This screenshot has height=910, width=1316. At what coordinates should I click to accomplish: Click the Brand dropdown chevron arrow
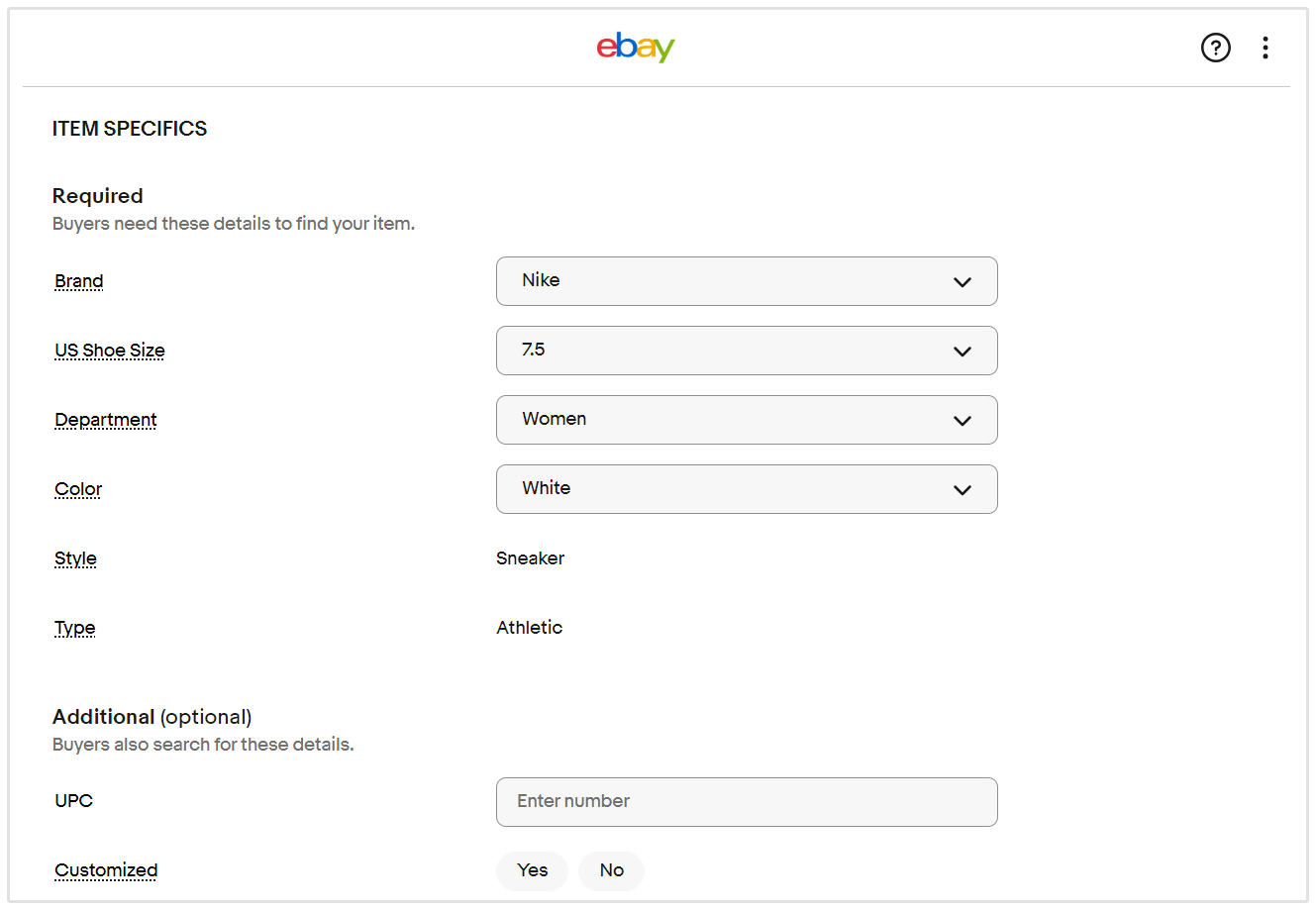pos(962,282)
